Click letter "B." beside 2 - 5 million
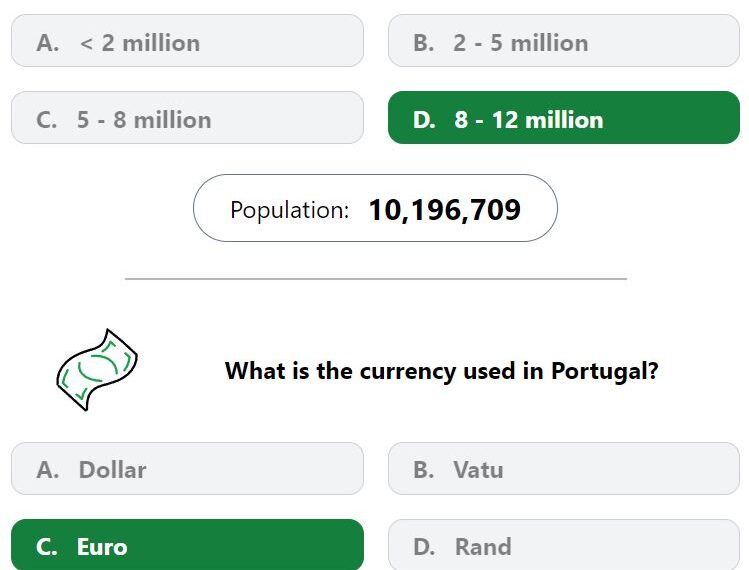The width and height of the screenshot is (749, 570). click(x=424, y=43)
